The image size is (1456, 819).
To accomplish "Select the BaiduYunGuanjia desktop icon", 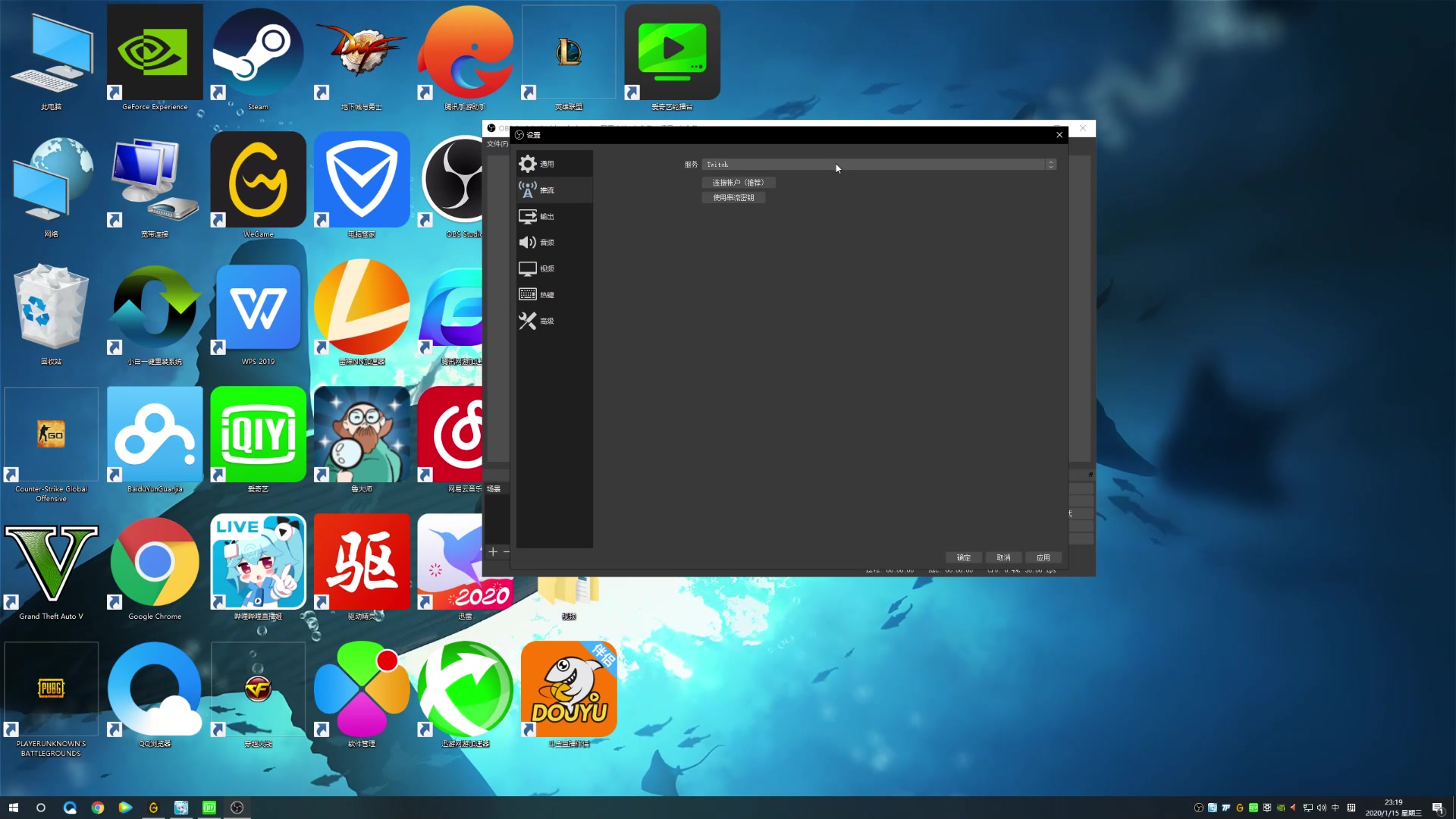I will tap(155, 441).
